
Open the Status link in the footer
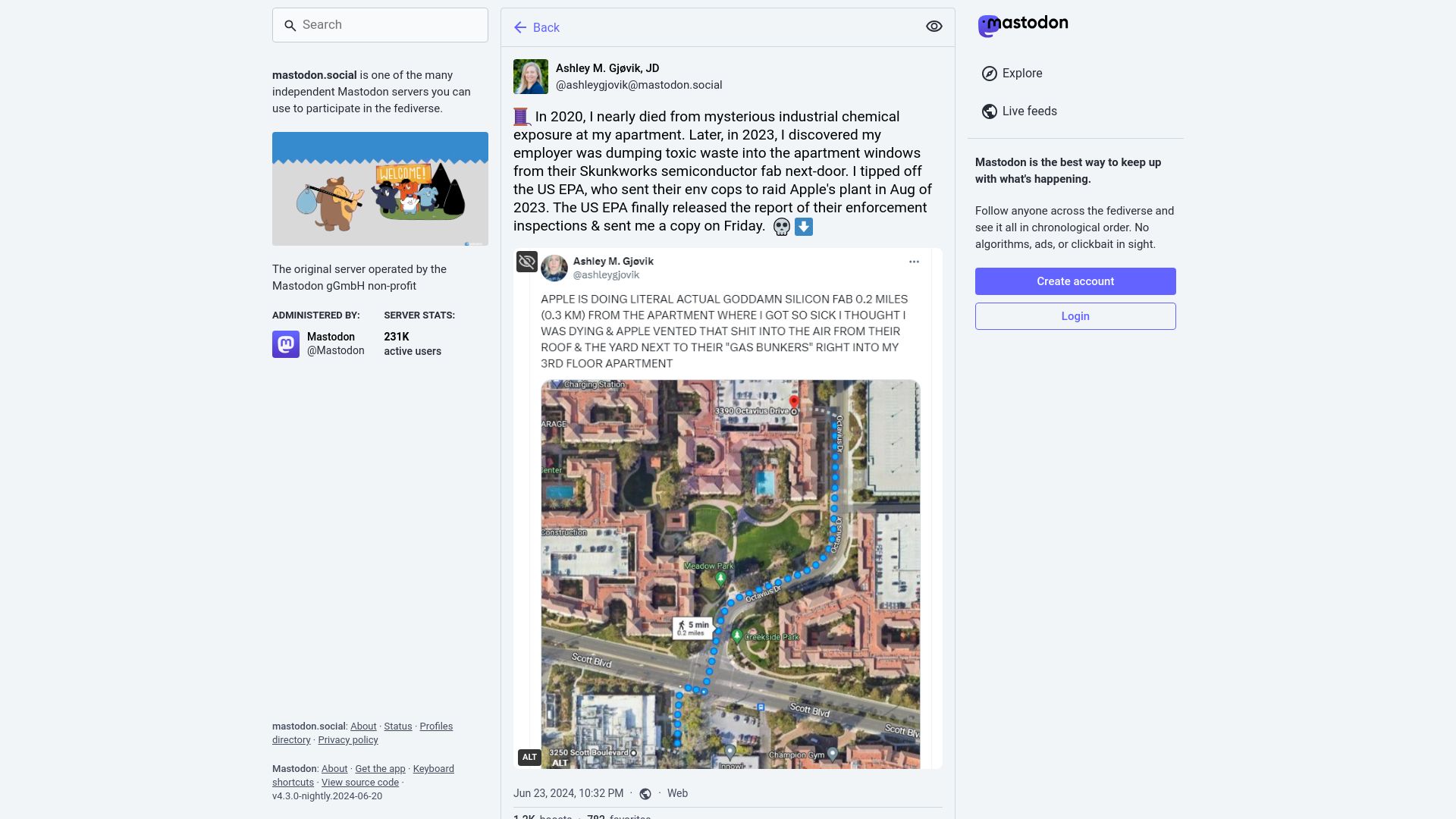click(398, 726)
